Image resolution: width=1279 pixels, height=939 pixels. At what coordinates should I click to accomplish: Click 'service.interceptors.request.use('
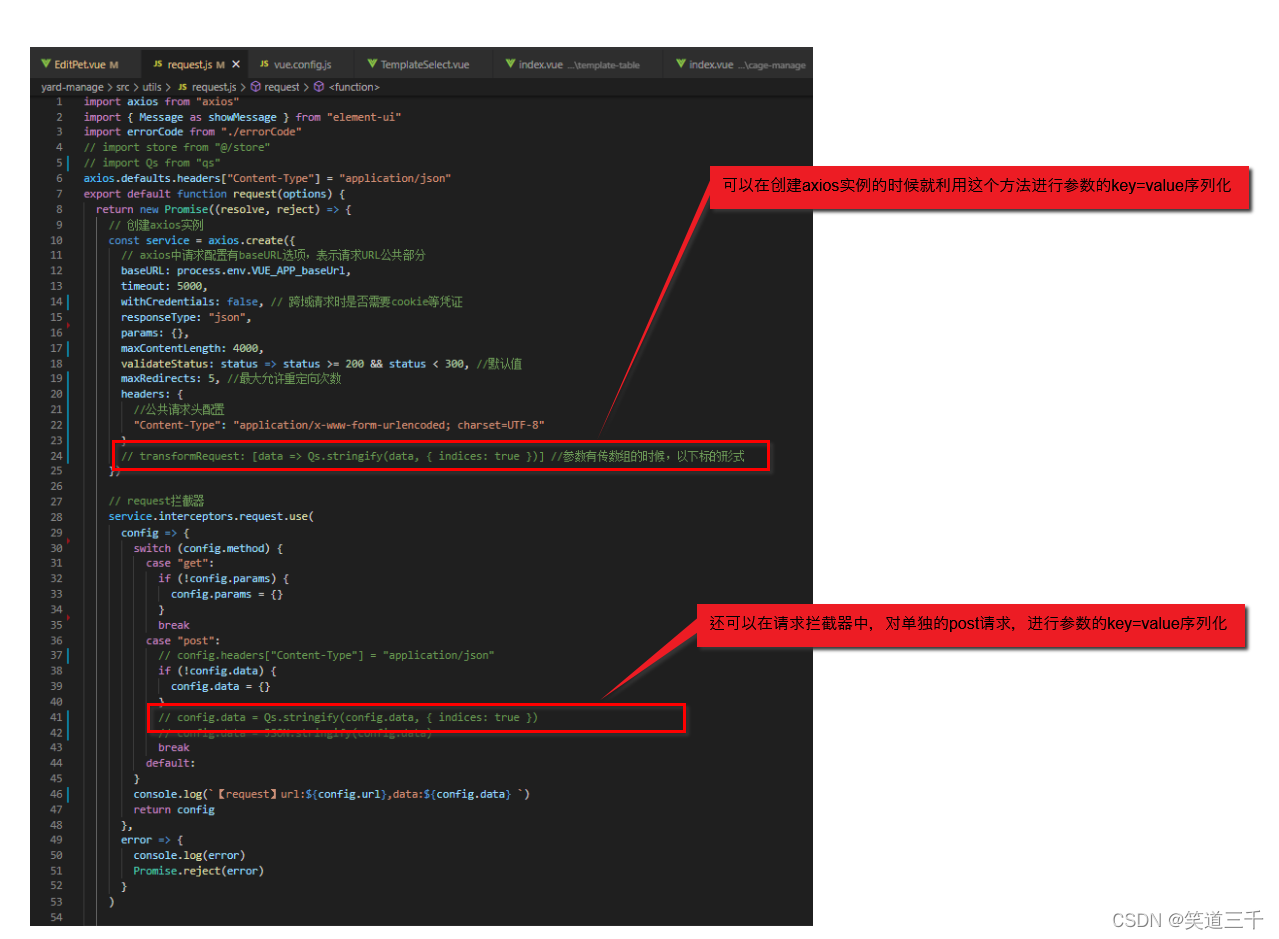click(x=212, y=517)
